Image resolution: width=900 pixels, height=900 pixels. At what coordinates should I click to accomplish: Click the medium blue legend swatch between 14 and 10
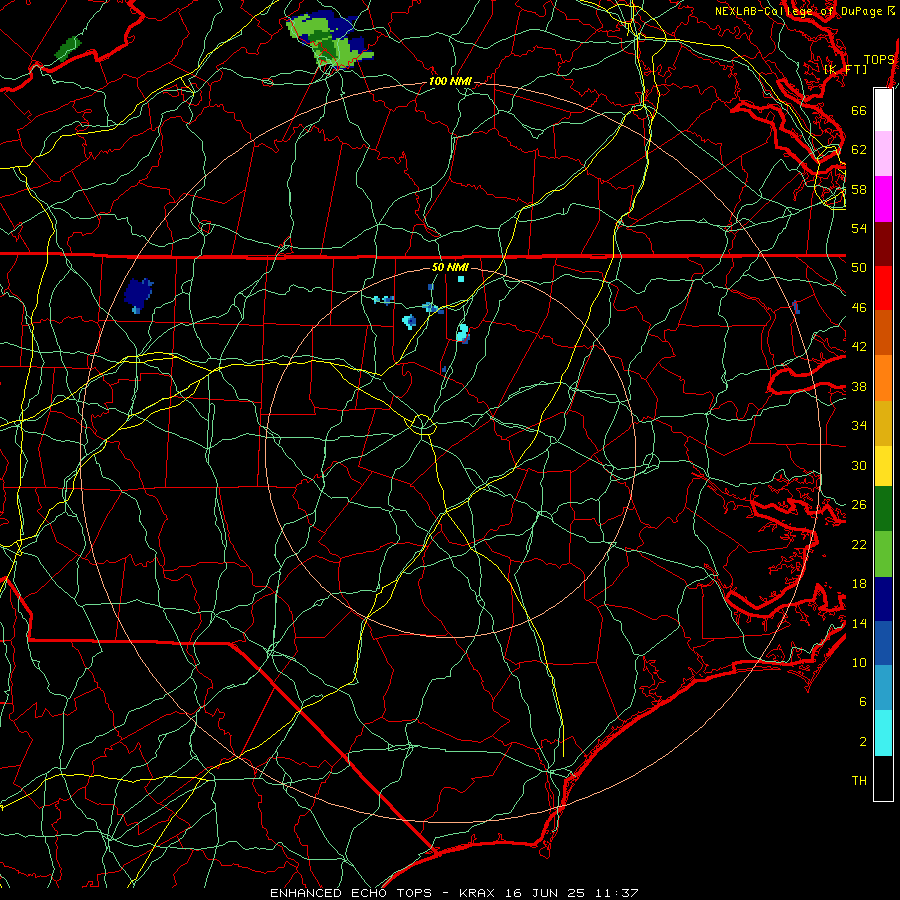click(x=883, y=643)
